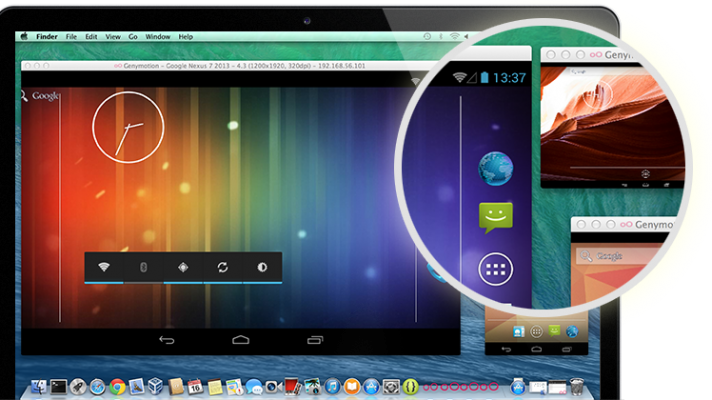Click the 13:37 clock in magnified status bar
The height and width of the screenshot is (400, 712).
509,78
